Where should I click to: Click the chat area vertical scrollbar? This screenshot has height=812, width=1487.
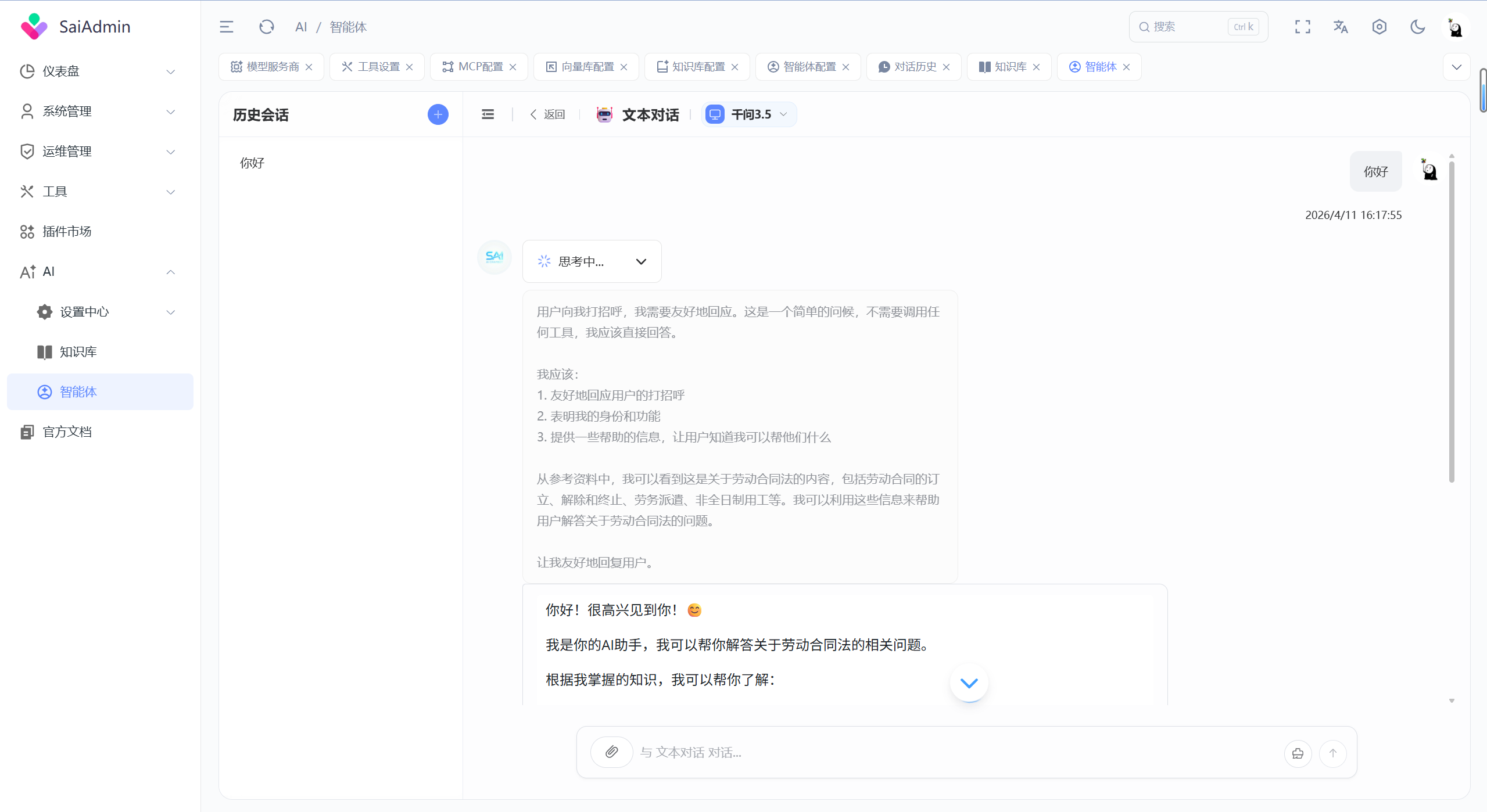(x=1451, y=319)
